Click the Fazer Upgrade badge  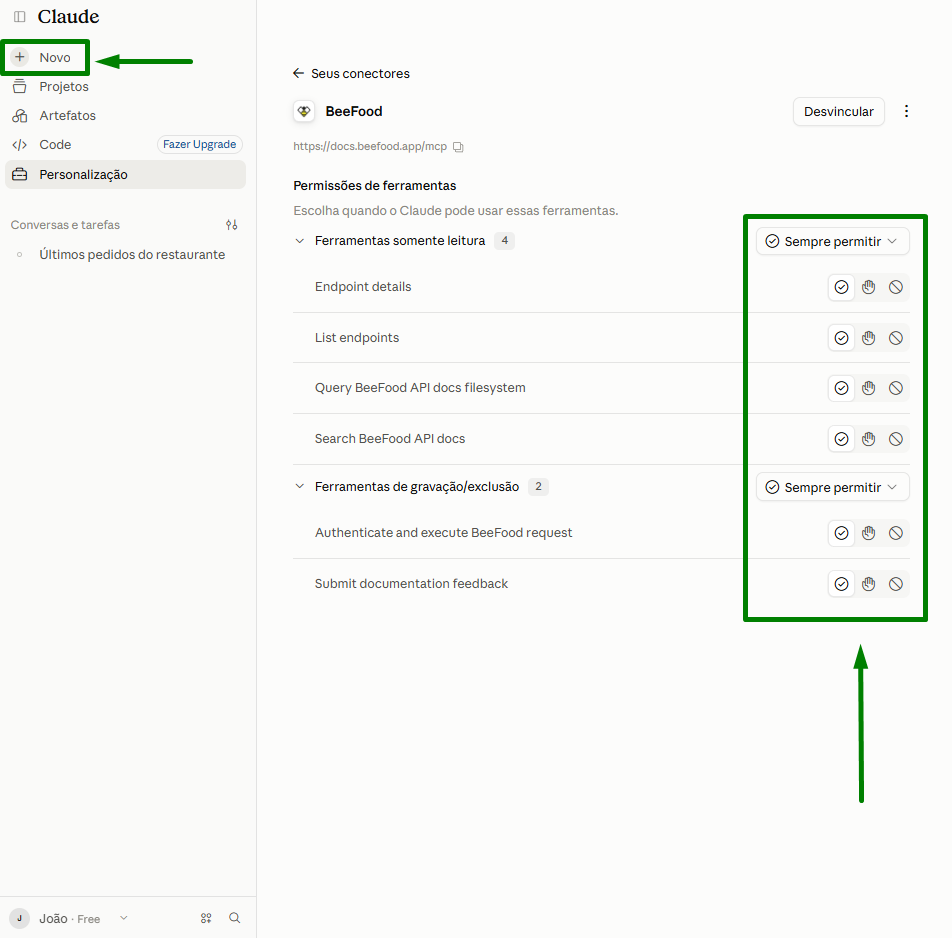click(200, 144)
